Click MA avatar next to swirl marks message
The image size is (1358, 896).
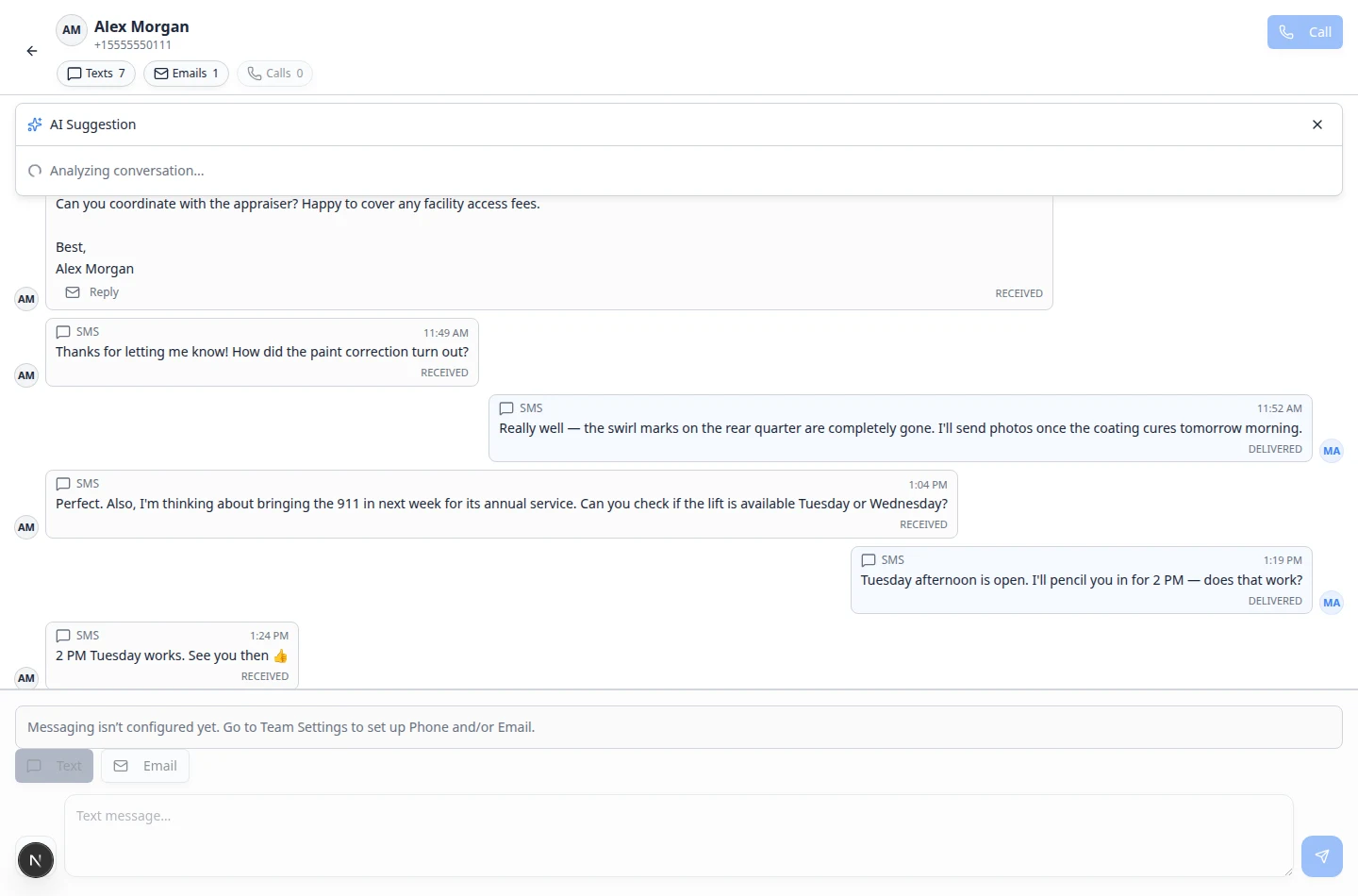tap(1332, 451)
